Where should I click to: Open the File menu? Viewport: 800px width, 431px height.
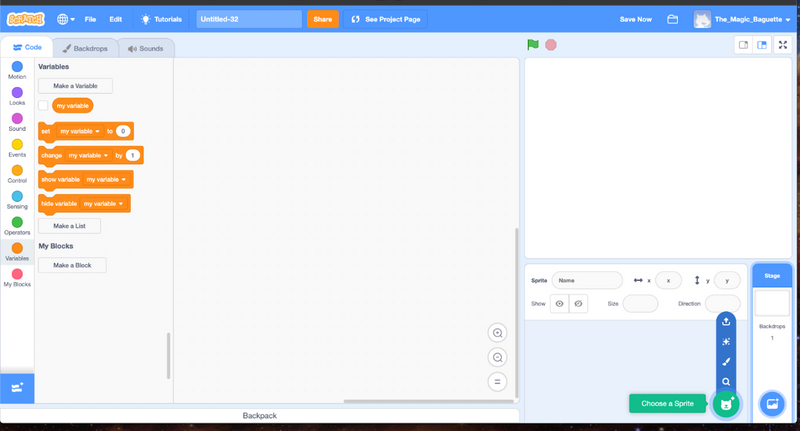91,19
